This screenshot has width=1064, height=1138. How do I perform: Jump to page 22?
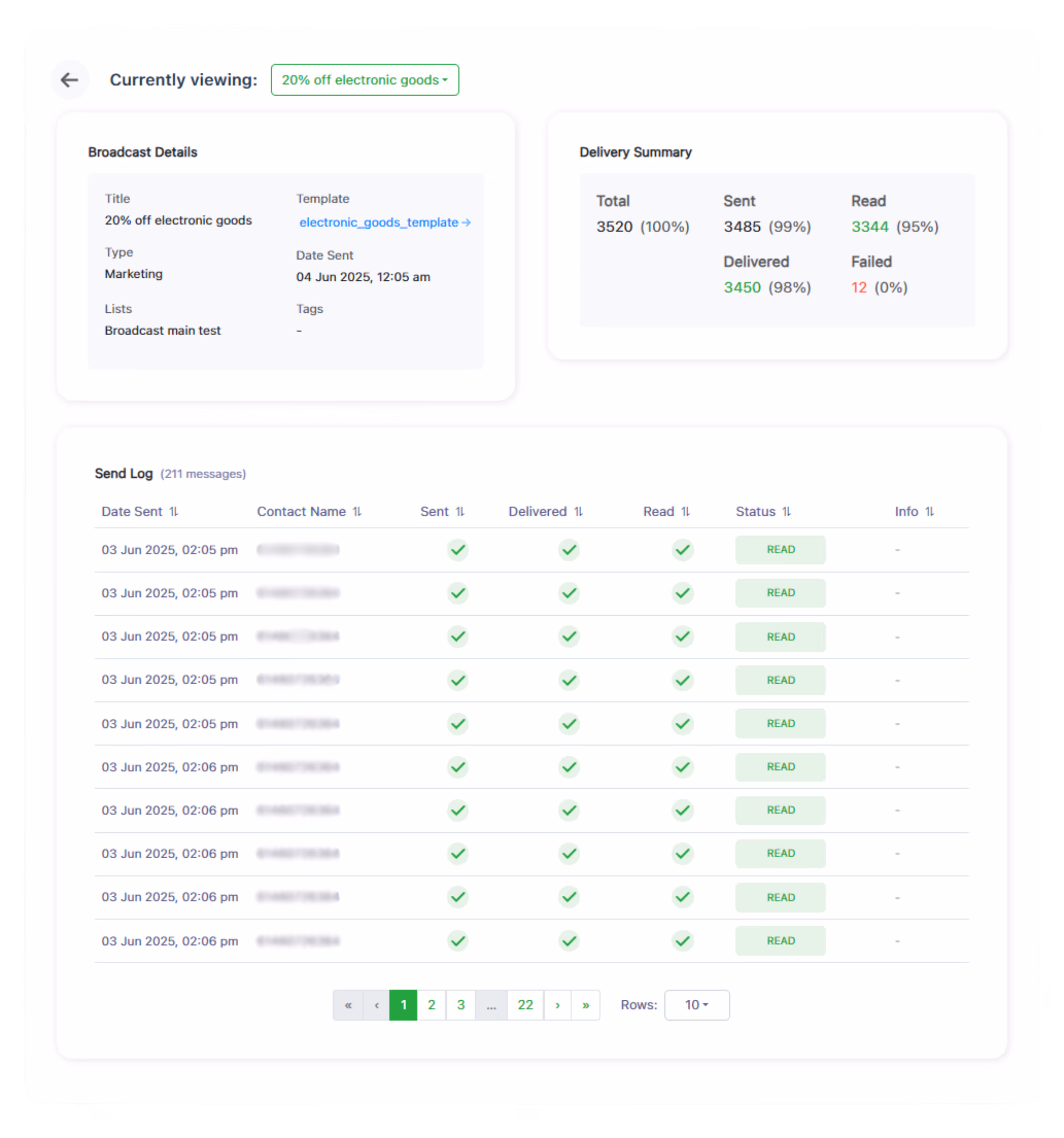525,1005
